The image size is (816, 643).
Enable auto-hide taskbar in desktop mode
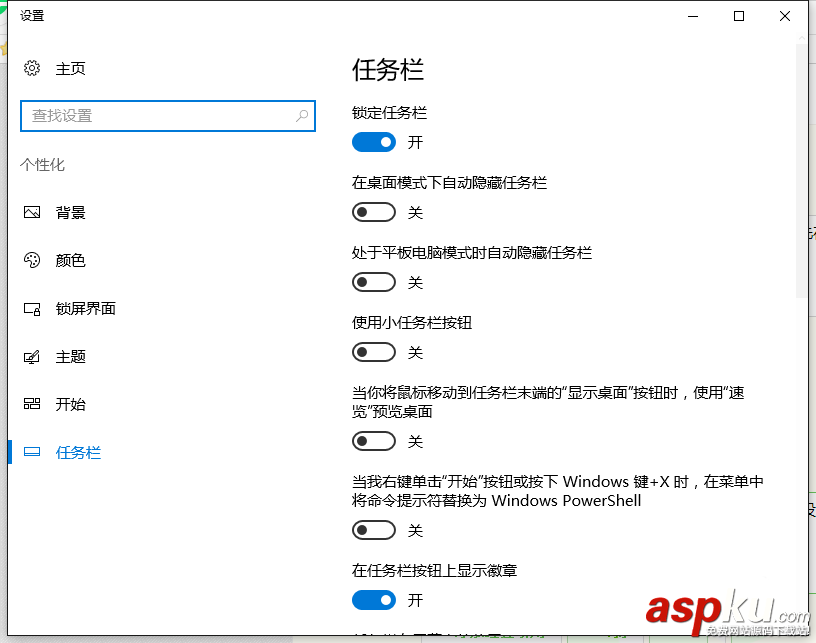(374, 212)
